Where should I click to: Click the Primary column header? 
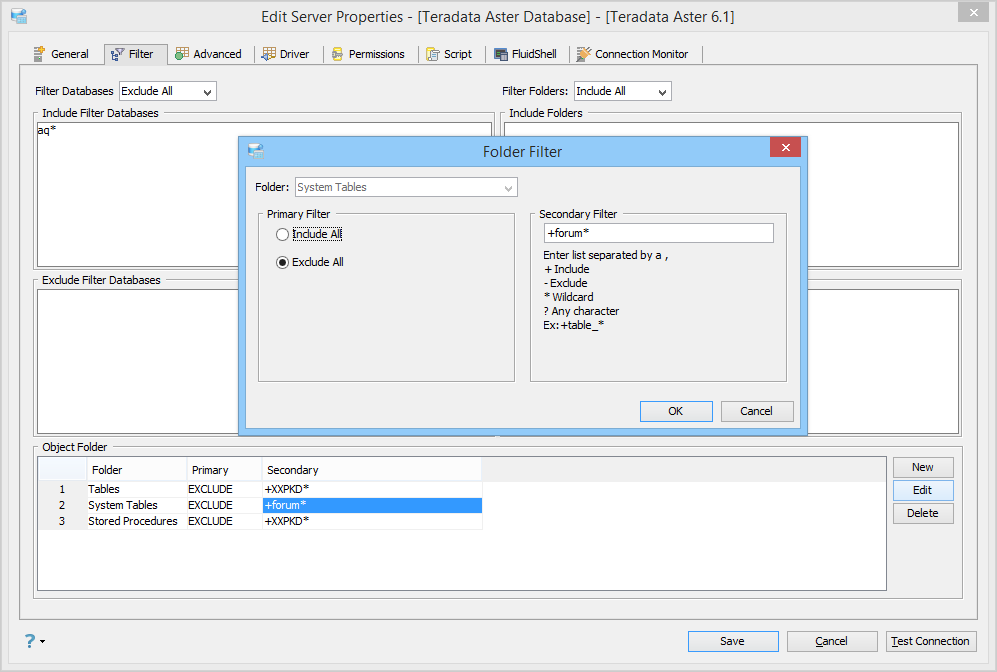click(224, 470)
